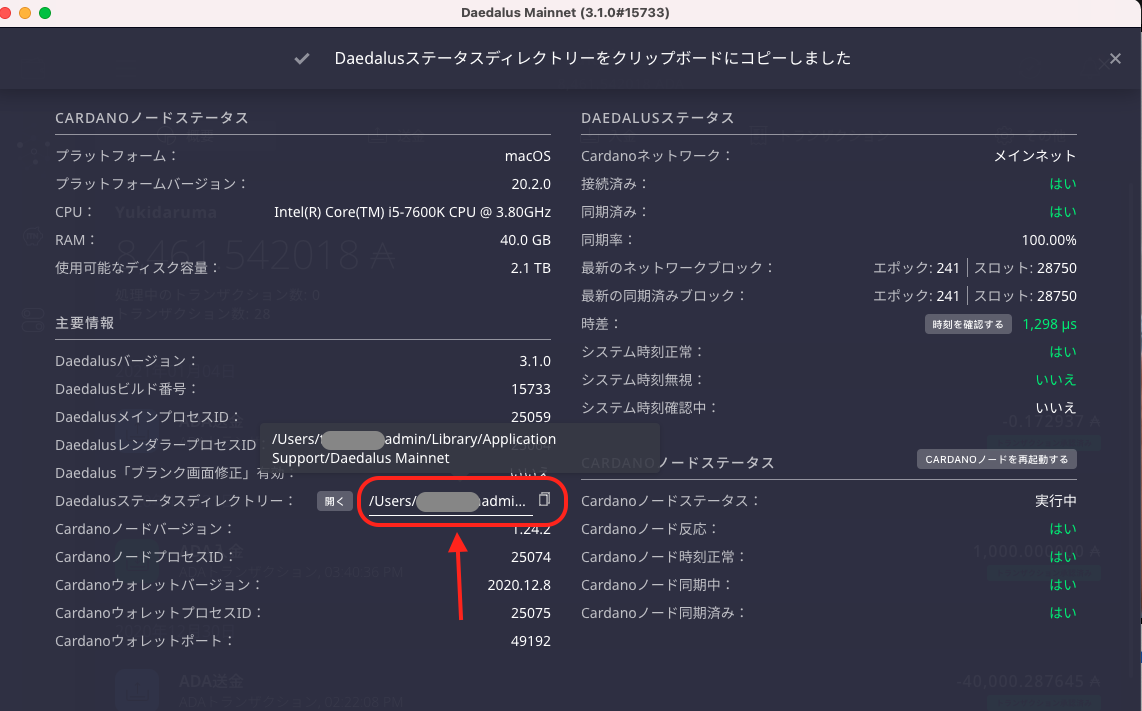Click the sync rate 100.00% value
This screenshot has height=711, width=1142.
1049,240
